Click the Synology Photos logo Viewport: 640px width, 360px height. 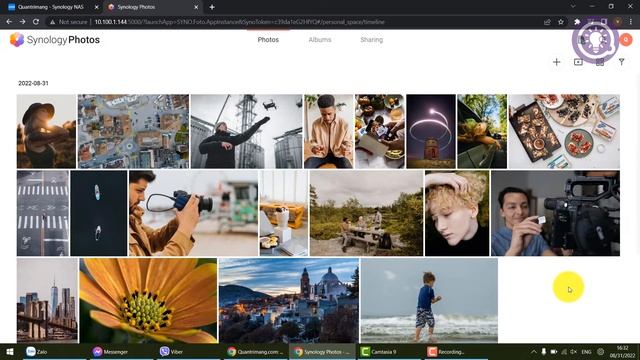point(55,40)
